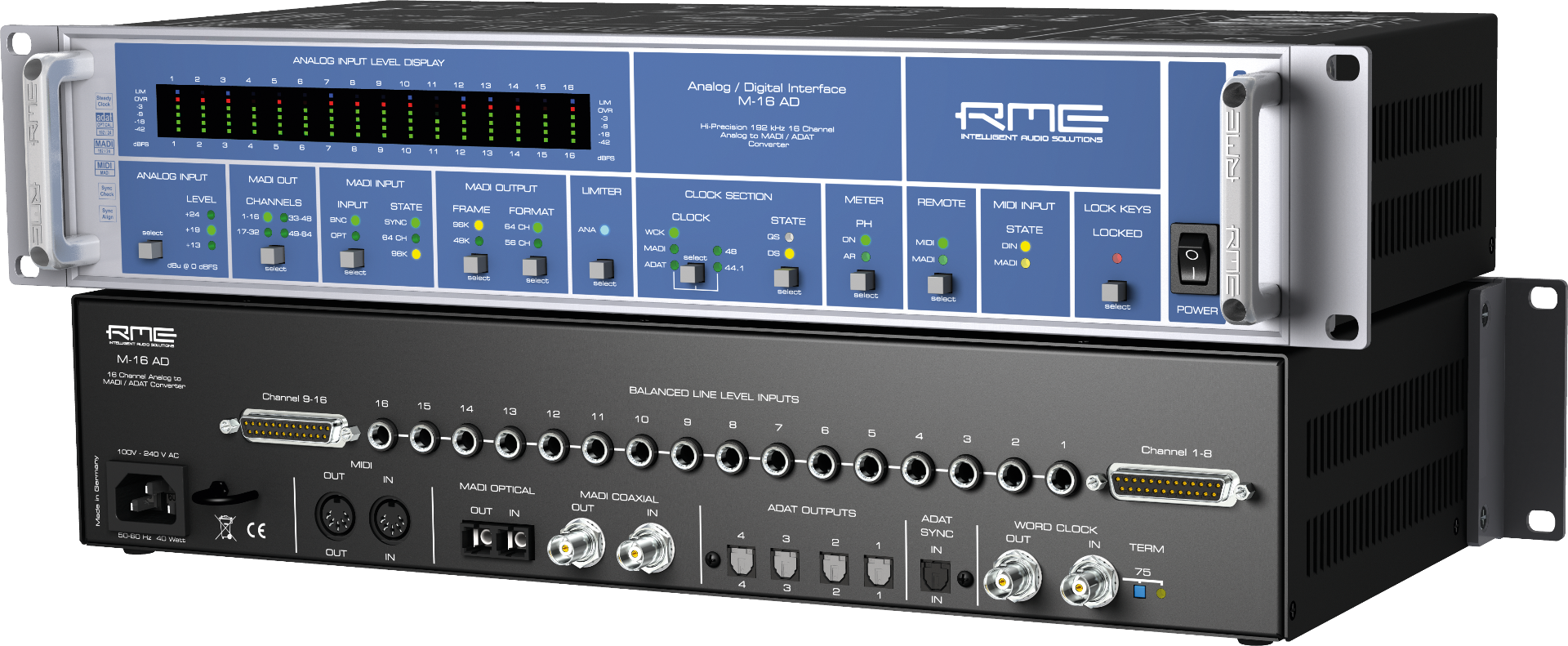Click the WORD CLOCK OUT BNC connector

(x=1013, y=577)
